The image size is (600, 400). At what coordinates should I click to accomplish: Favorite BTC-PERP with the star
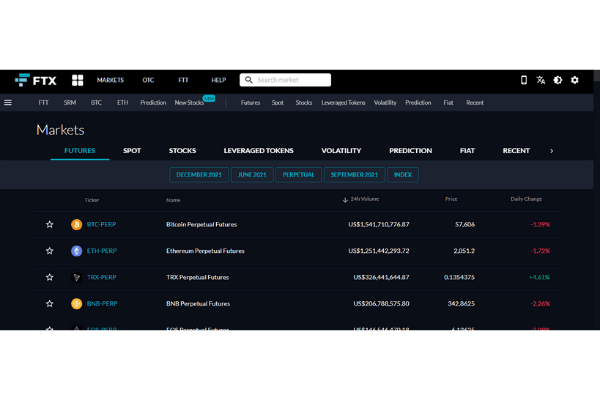pyautogui.click(x=49, y=224)
